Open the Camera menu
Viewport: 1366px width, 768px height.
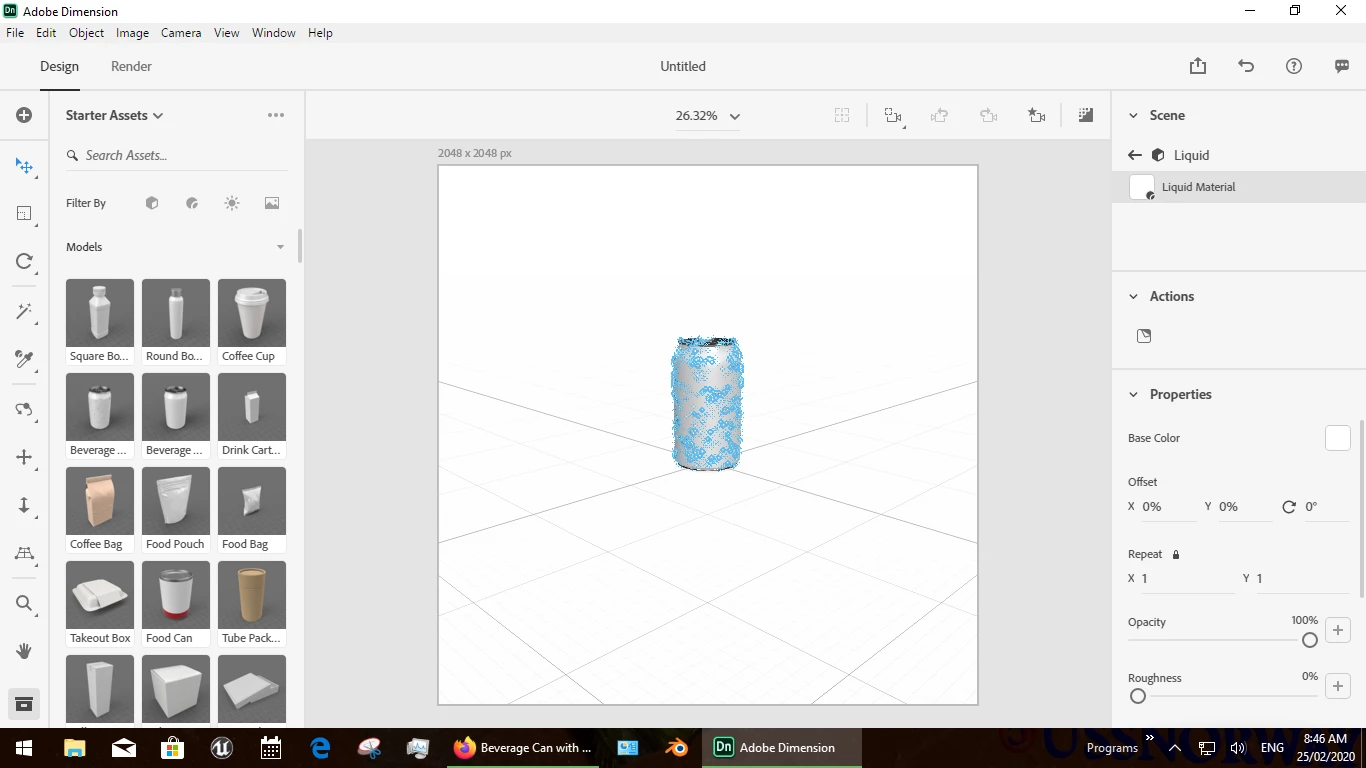tap(181, 33)
